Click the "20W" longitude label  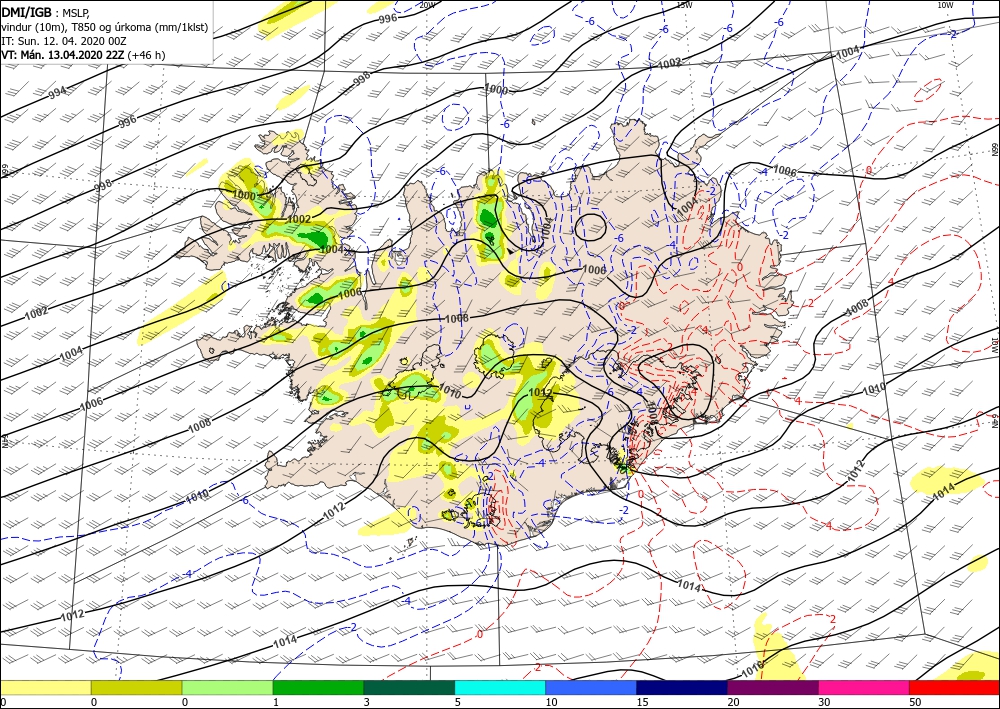click(427, 5)
